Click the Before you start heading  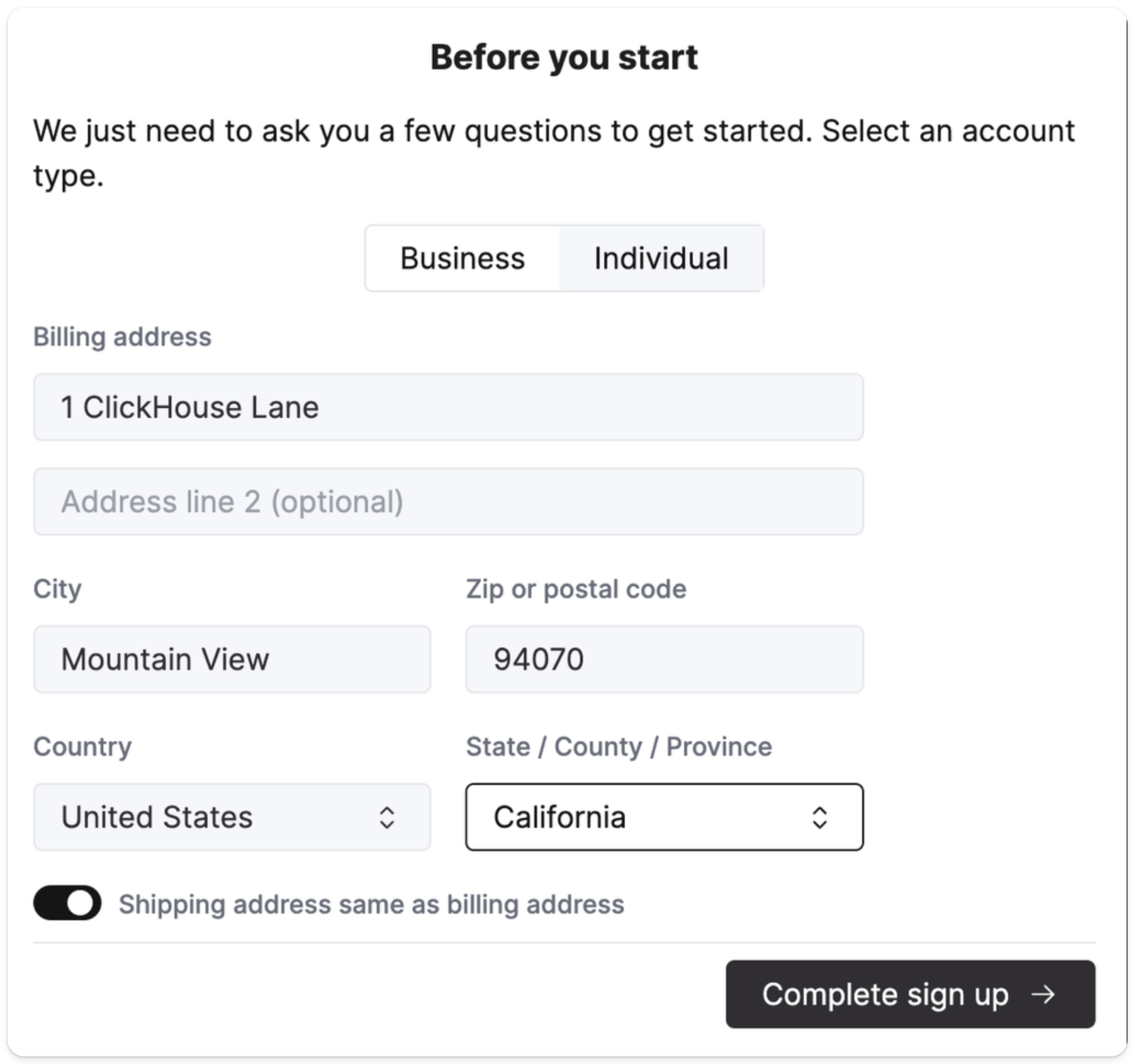click(x=564, y=55)
